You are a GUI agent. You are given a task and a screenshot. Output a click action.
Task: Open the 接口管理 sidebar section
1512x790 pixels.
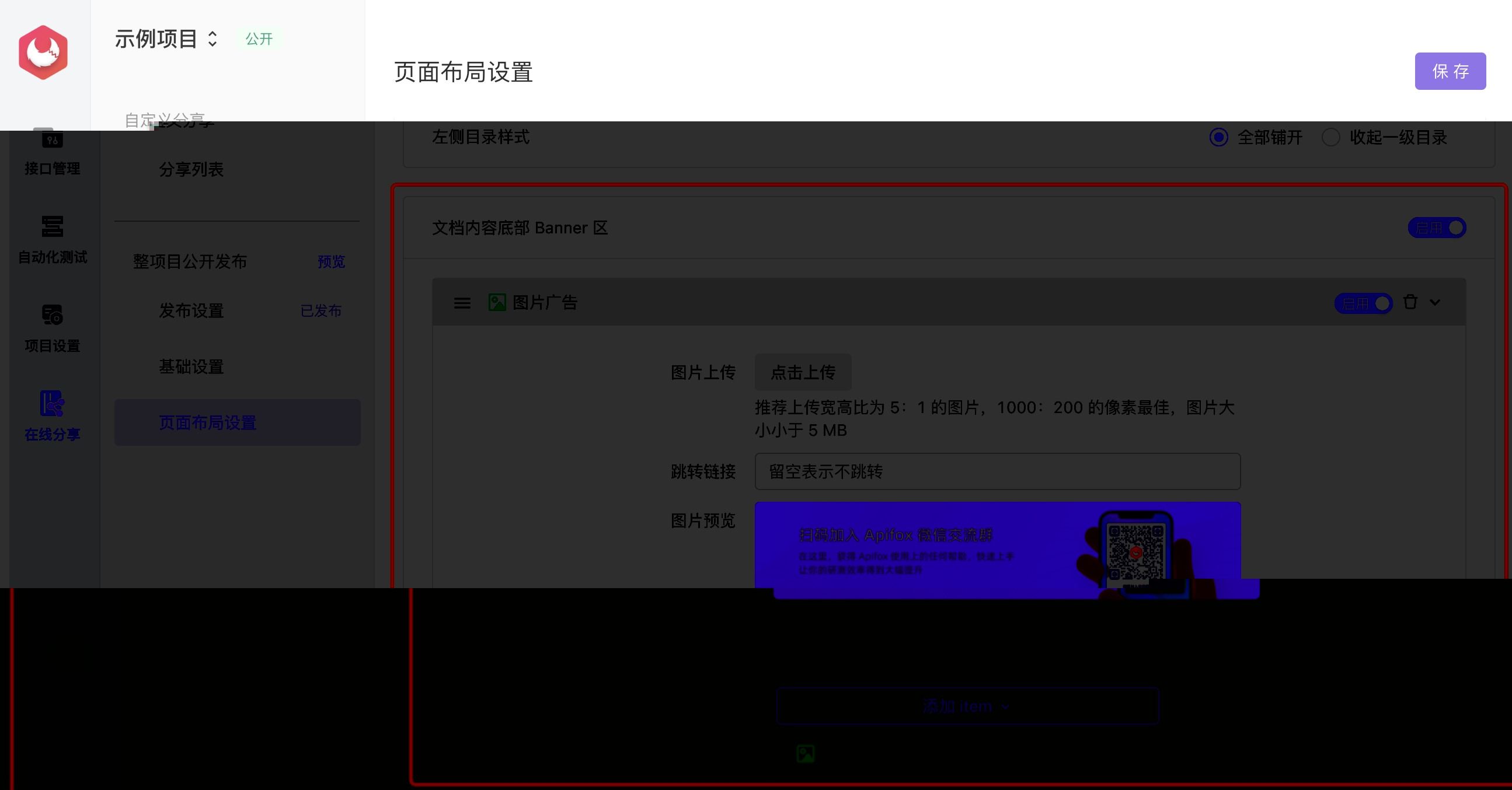[52, 152]
